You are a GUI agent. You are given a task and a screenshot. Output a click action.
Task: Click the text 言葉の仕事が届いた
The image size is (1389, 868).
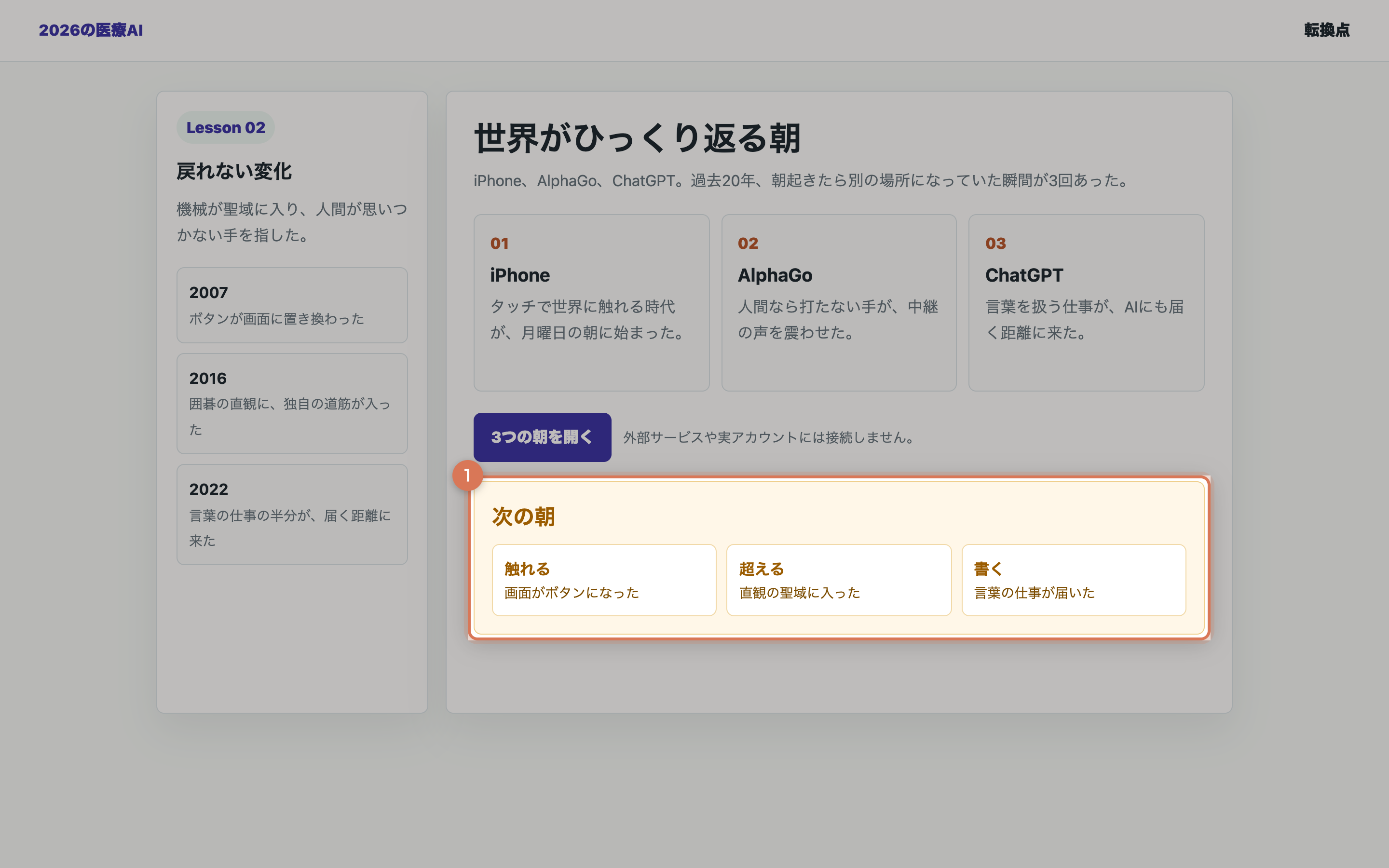click(x=1035, y=593)
